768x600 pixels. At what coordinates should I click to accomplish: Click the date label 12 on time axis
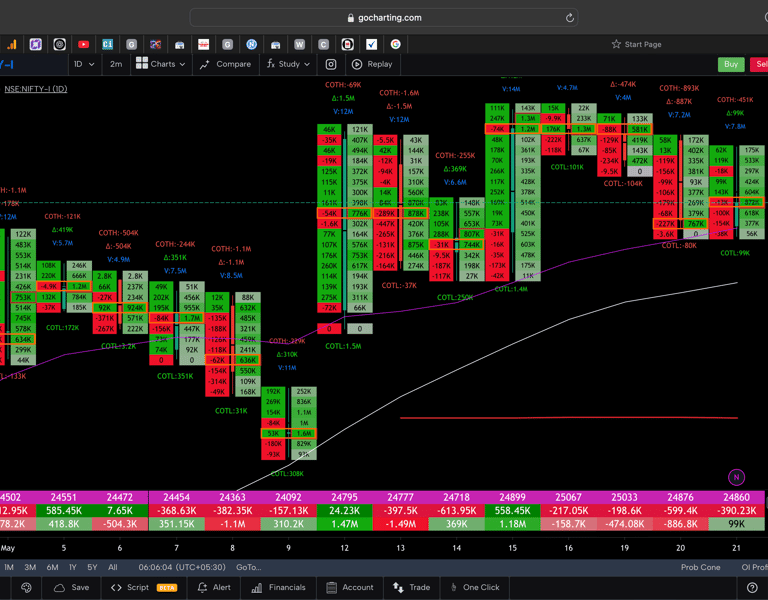coord(344,548)
